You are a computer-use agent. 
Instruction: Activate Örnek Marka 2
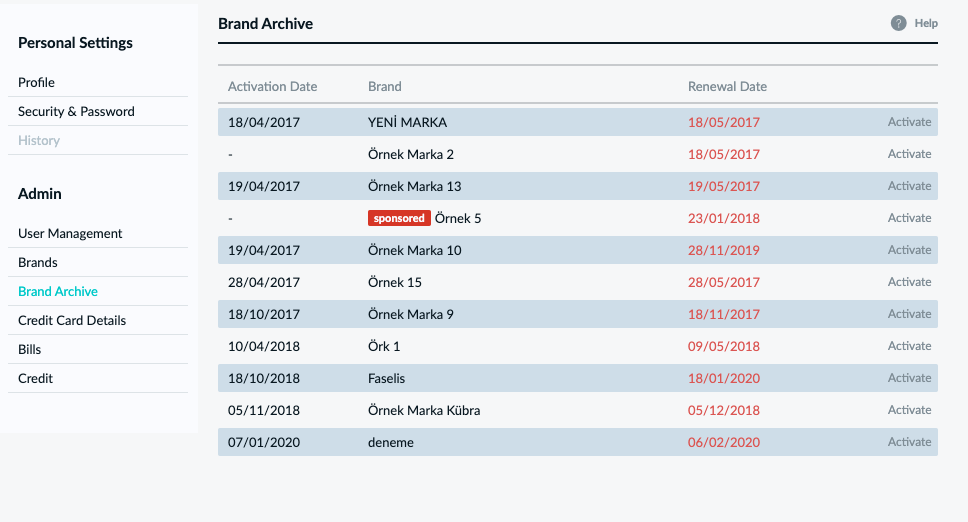pyautogui.click(x=909, y=154)
